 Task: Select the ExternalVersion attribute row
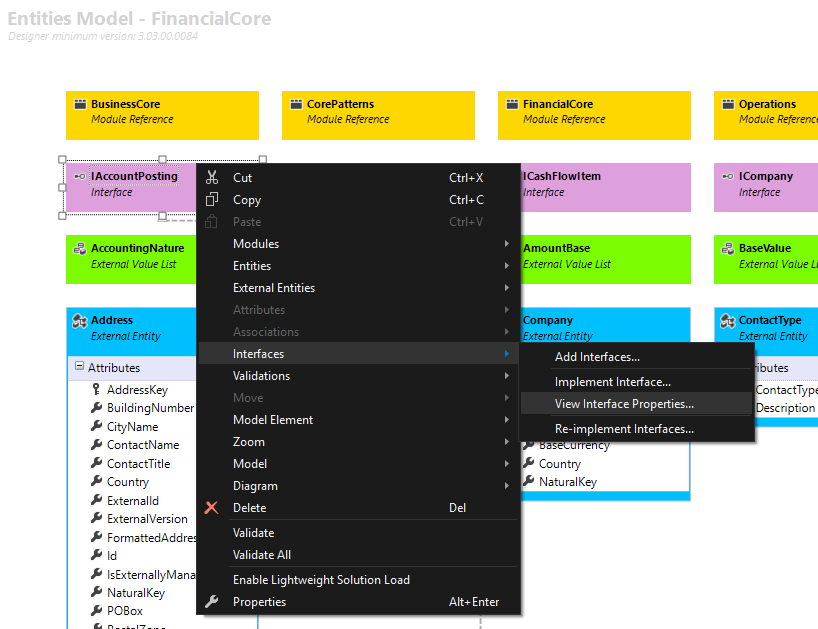[x=139, y=519]
